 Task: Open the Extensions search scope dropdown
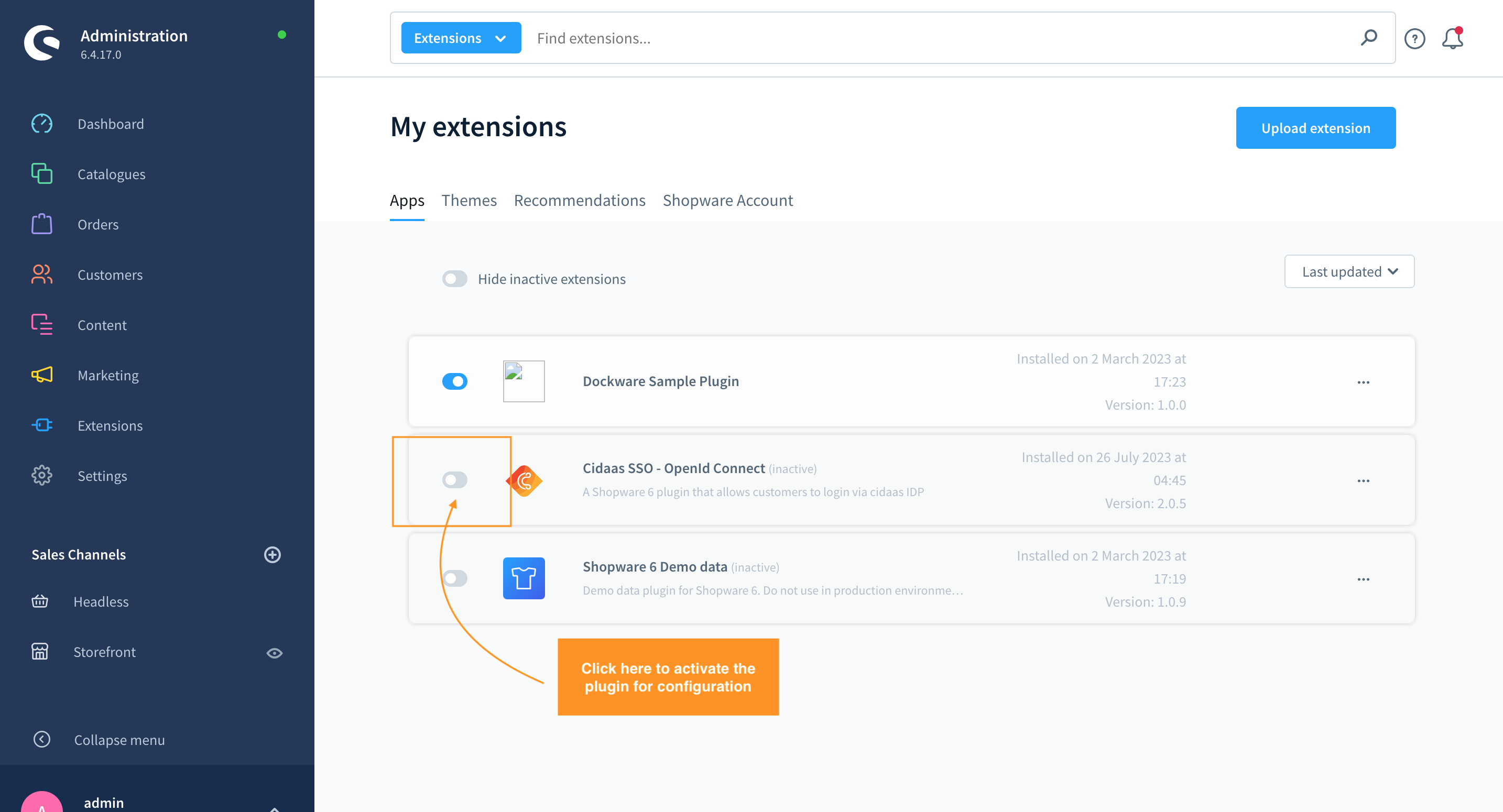click(x=460, y=37)
